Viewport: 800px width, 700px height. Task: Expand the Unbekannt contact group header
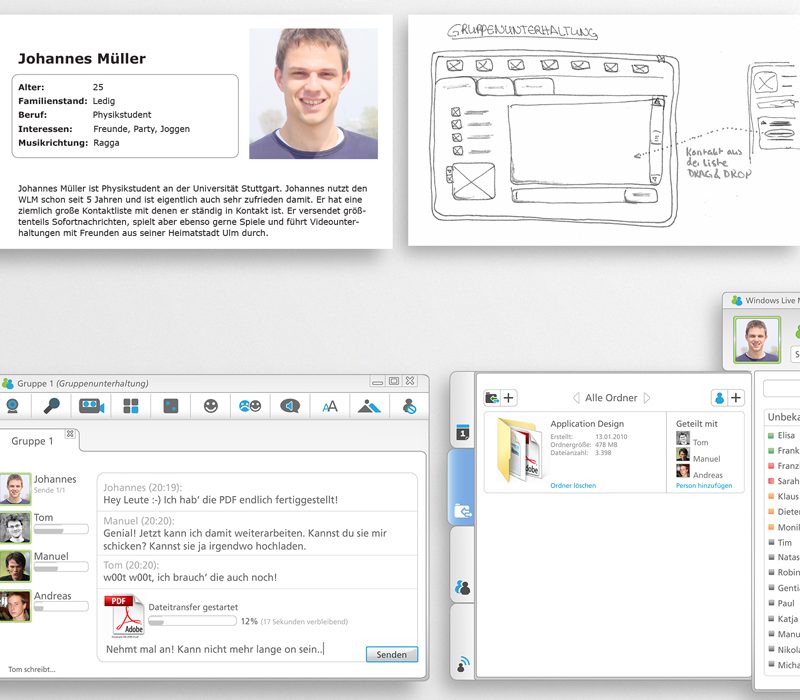pyautogui.click(x=782, y=418)
